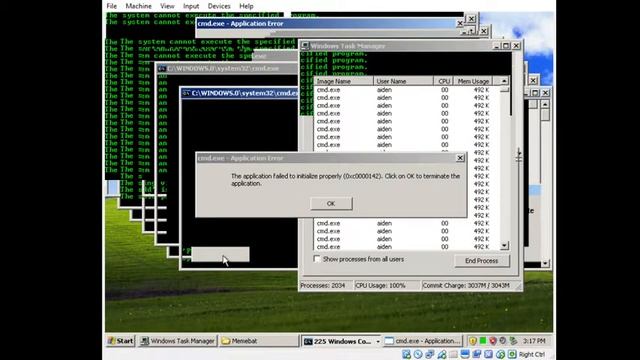Click 'CPU Usage: 100%' status text

click(x=380, y=286)
